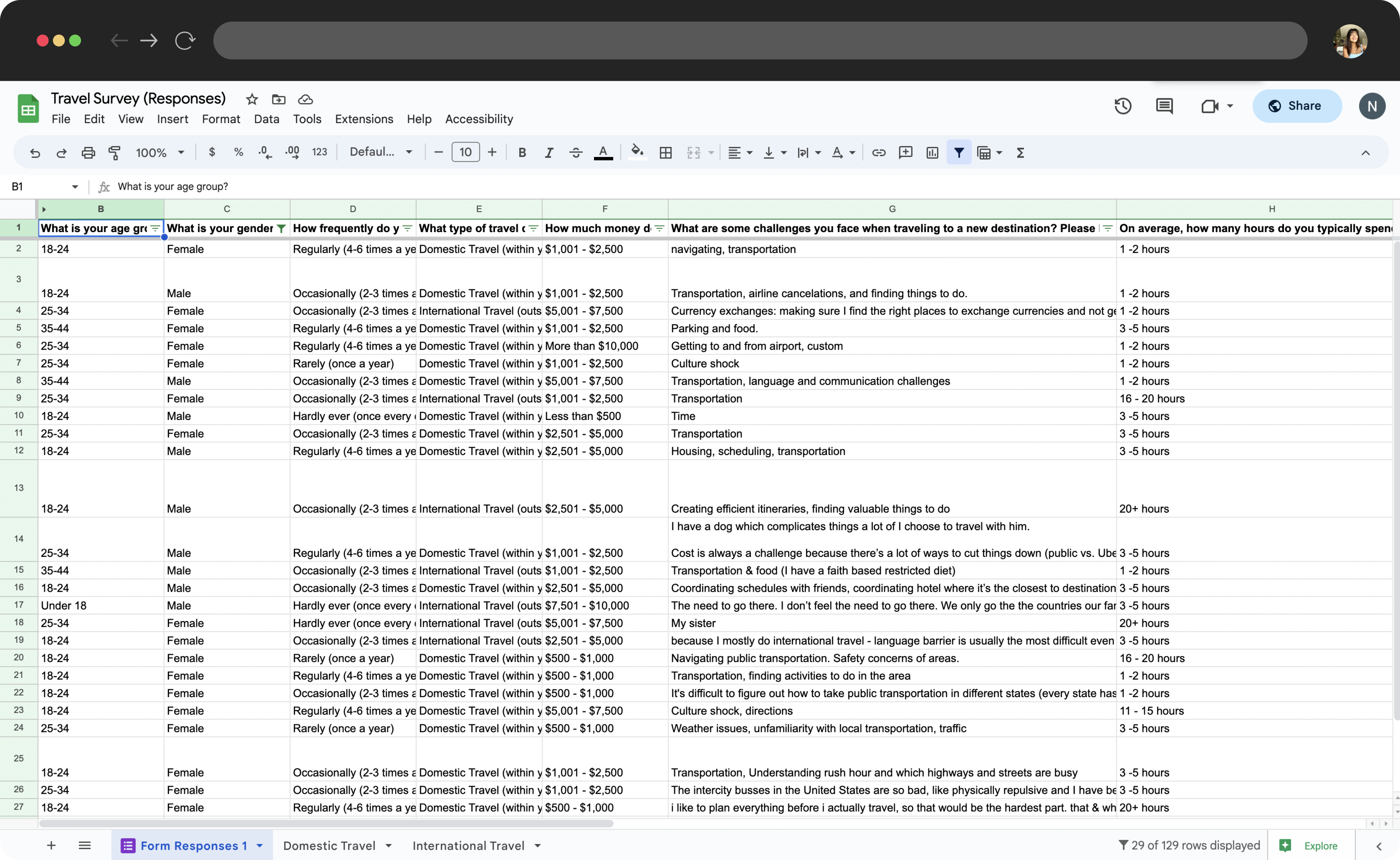This screenshot has width=1400, height=860.
Task: Open comments panel icon
Action: (x=1164, y=106)
